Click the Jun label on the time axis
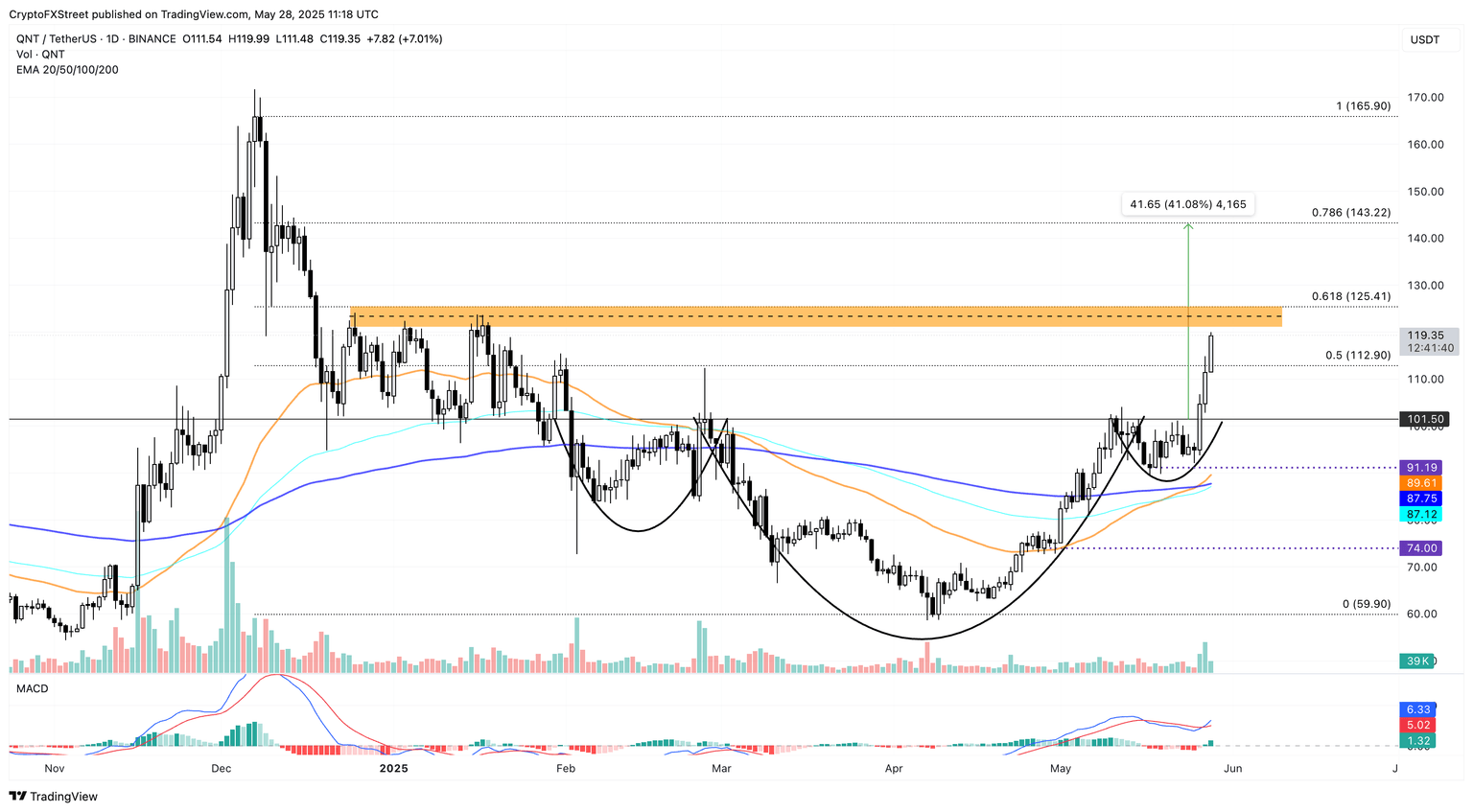The height and width of the screenshot is (812, 1473). (1233, 768)
